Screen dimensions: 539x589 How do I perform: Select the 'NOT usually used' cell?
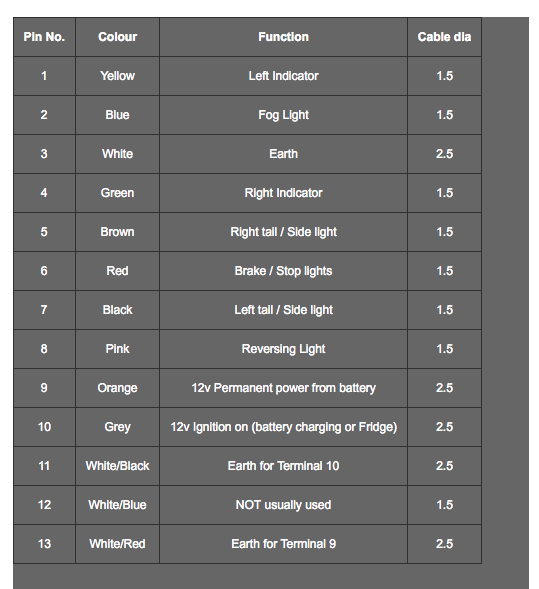point(283,505)
